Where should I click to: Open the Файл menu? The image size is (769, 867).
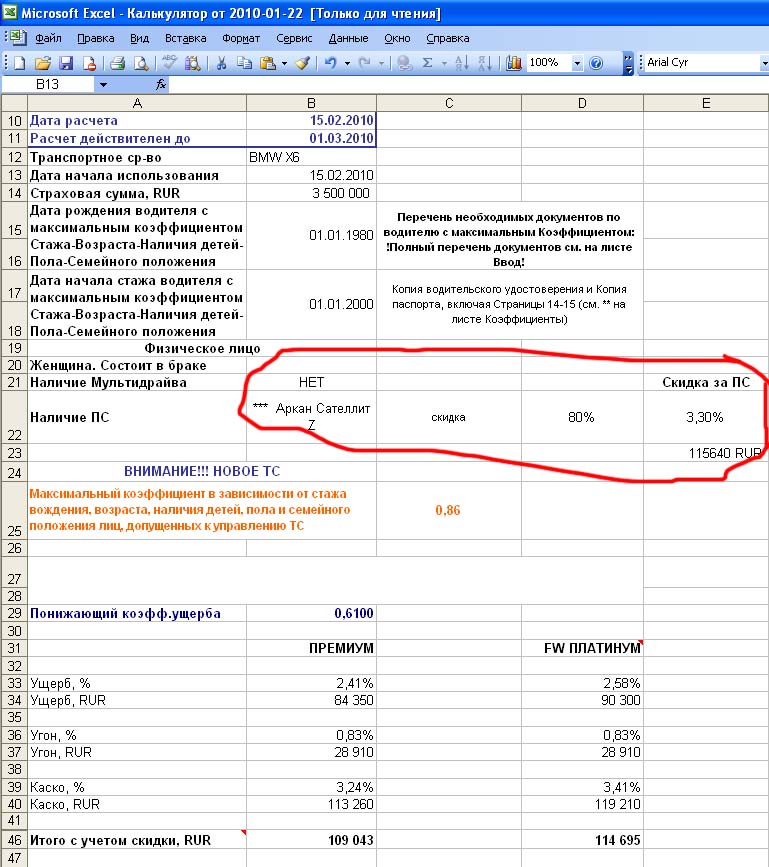(x=48, y=38)
